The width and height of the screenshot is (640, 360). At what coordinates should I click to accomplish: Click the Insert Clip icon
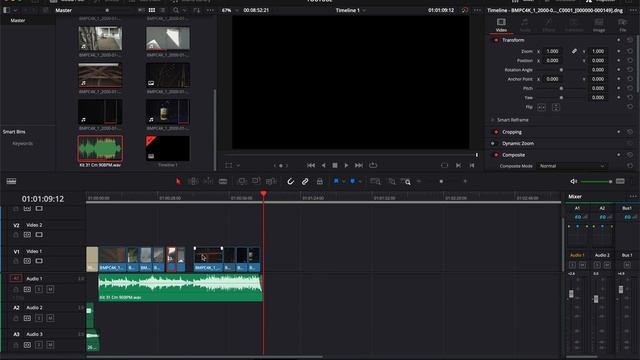pos(242,181)
